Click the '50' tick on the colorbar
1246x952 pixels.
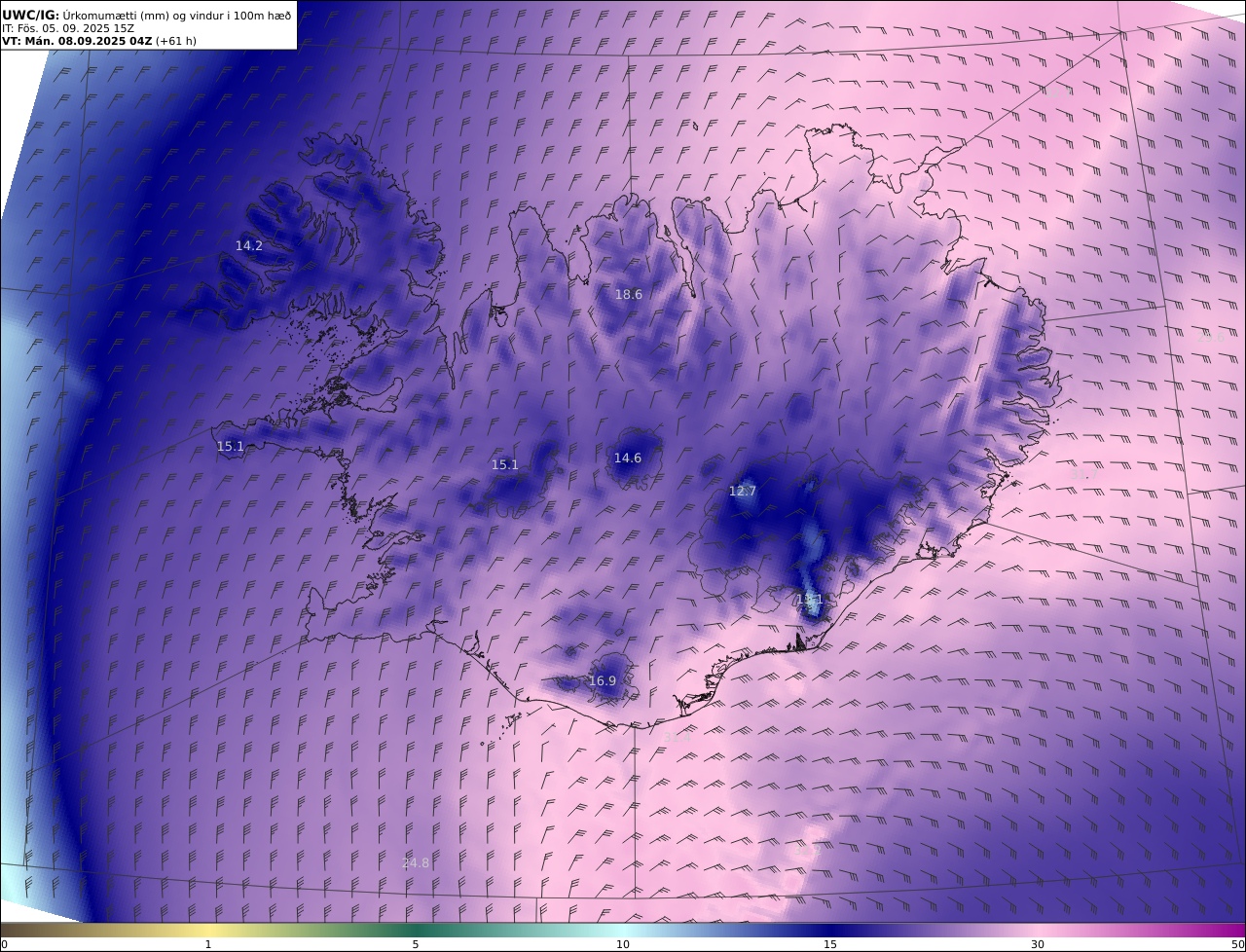coord(1237,945)
